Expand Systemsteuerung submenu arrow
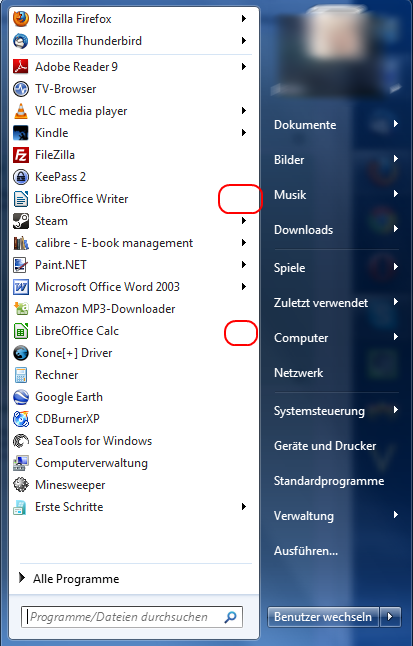 pyautogui.click(x=396, y=410)
